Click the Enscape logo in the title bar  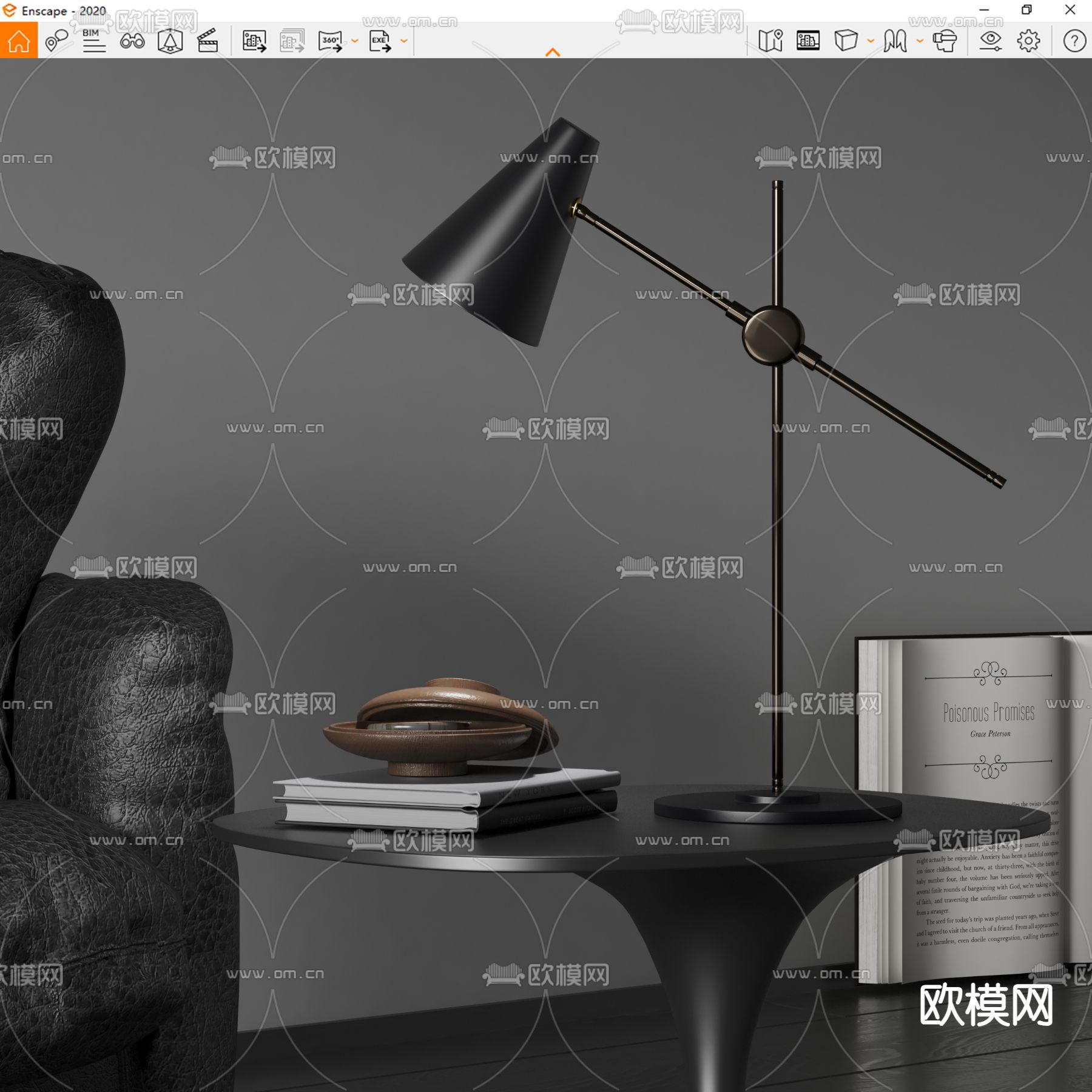pyautogui.click(x=10, y=10)
